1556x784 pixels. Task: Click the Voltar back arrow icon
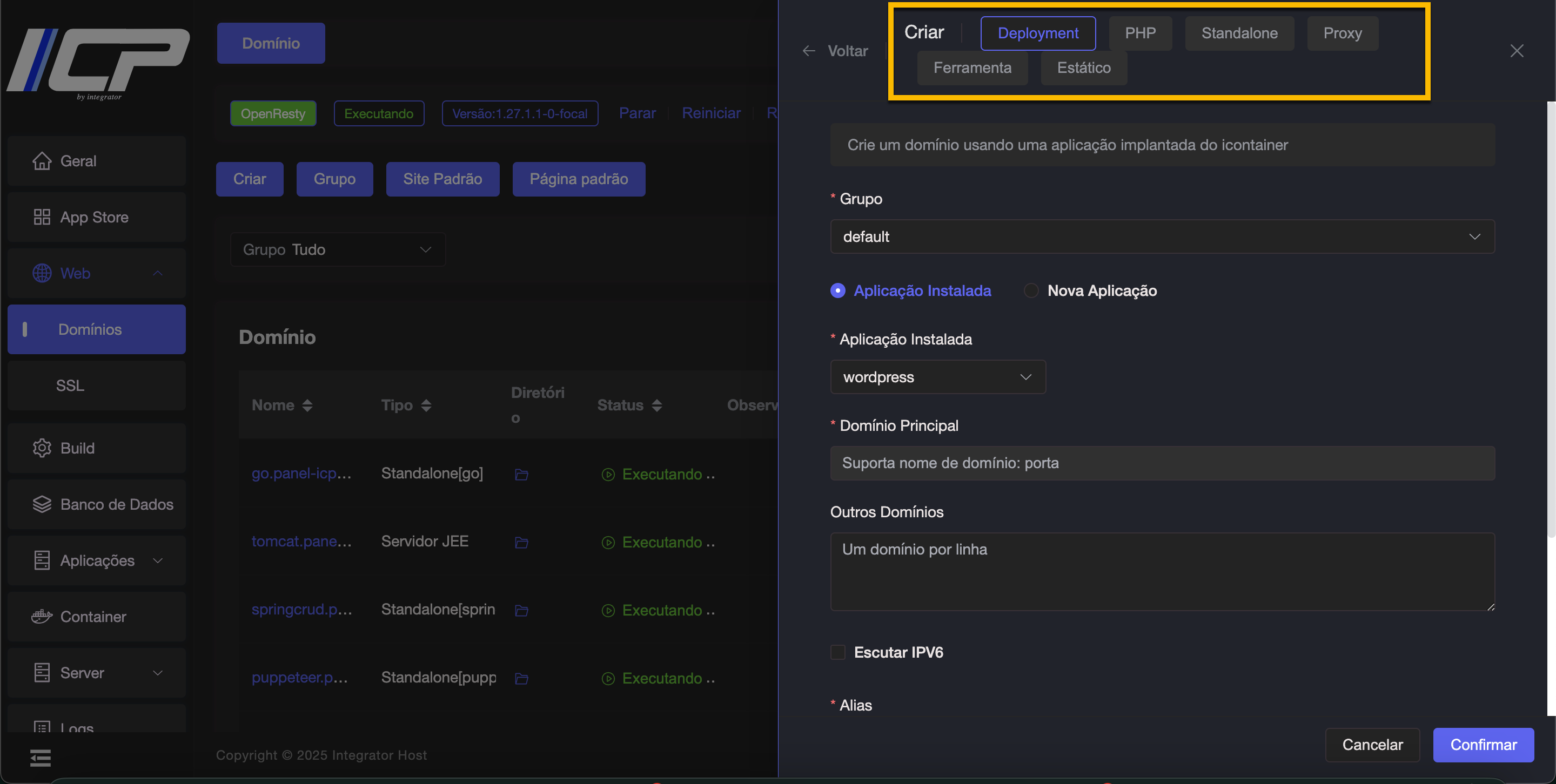[x=809, y=51]
